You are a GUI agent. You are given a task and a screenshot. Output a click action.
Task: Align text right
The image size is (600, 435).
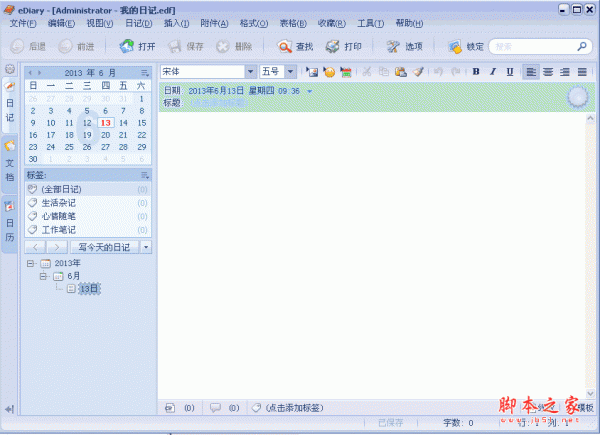point(565,72)
